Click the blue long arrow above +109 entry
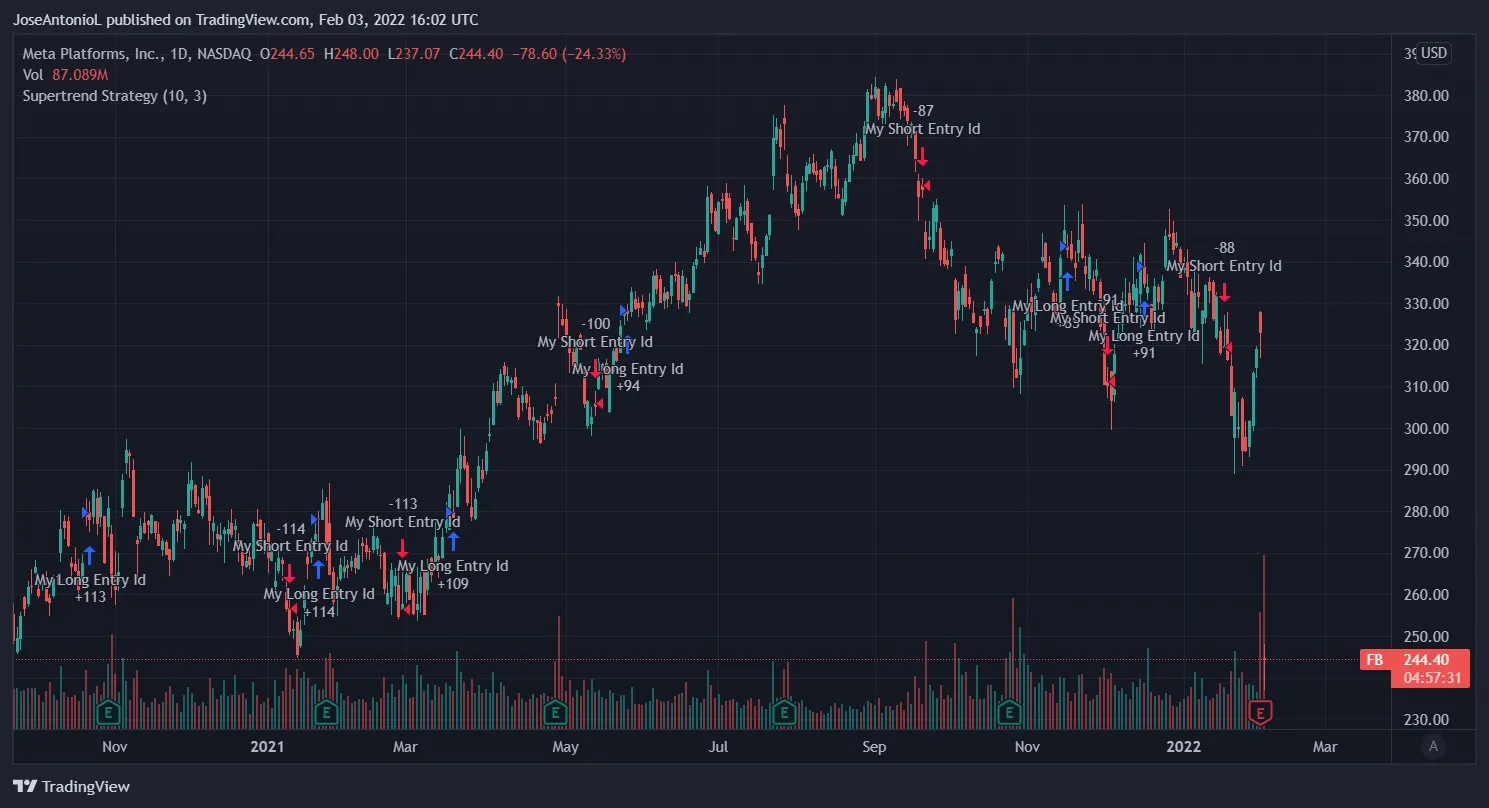The height and width of the screenshot is (808, 1489). (x=453, y=542)
